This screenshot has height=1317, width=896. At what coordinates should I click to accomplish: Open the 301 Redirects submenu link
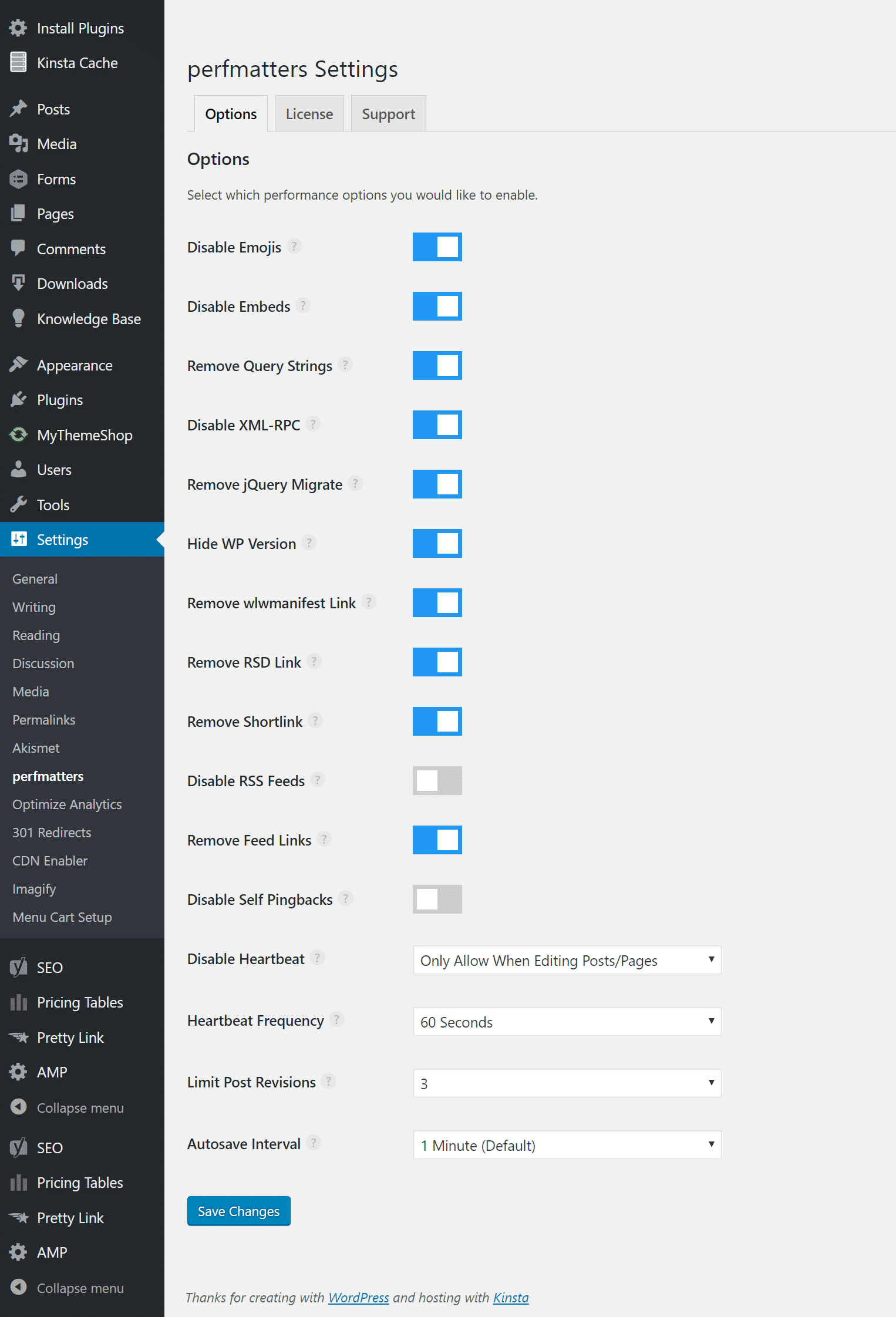tap(52, 832)
